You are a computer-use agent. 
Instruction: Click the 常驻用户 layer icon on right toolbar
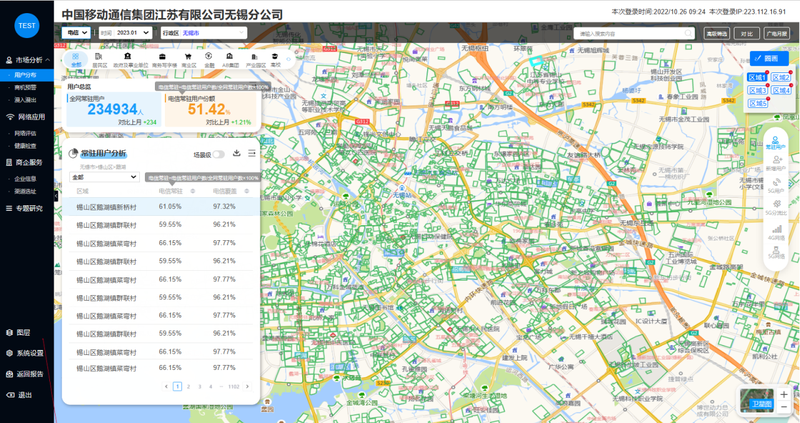(x=775, y=142)
